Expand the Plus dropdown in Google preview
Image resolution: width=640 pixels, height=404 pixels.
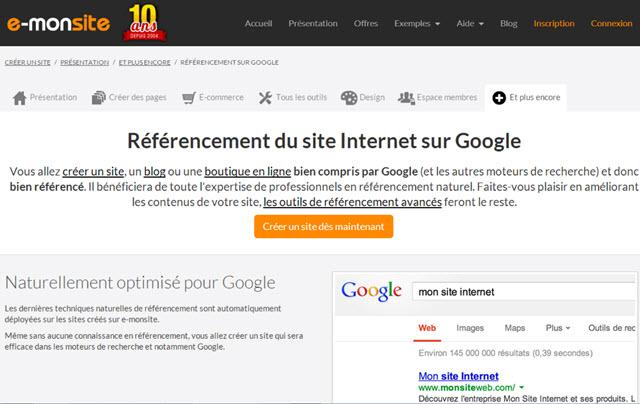point(558,328)
